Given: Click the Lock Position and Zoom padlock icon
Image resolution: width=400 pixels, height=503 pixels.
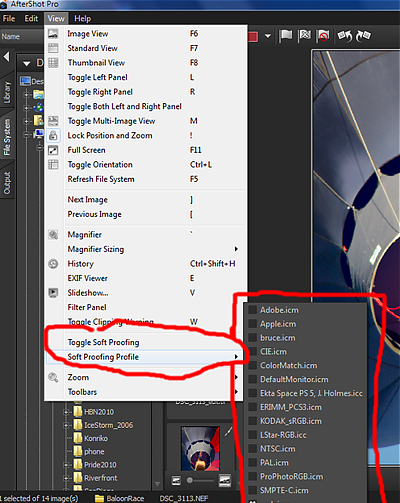Looking at the screenshot, I should [x=53, y=136].
